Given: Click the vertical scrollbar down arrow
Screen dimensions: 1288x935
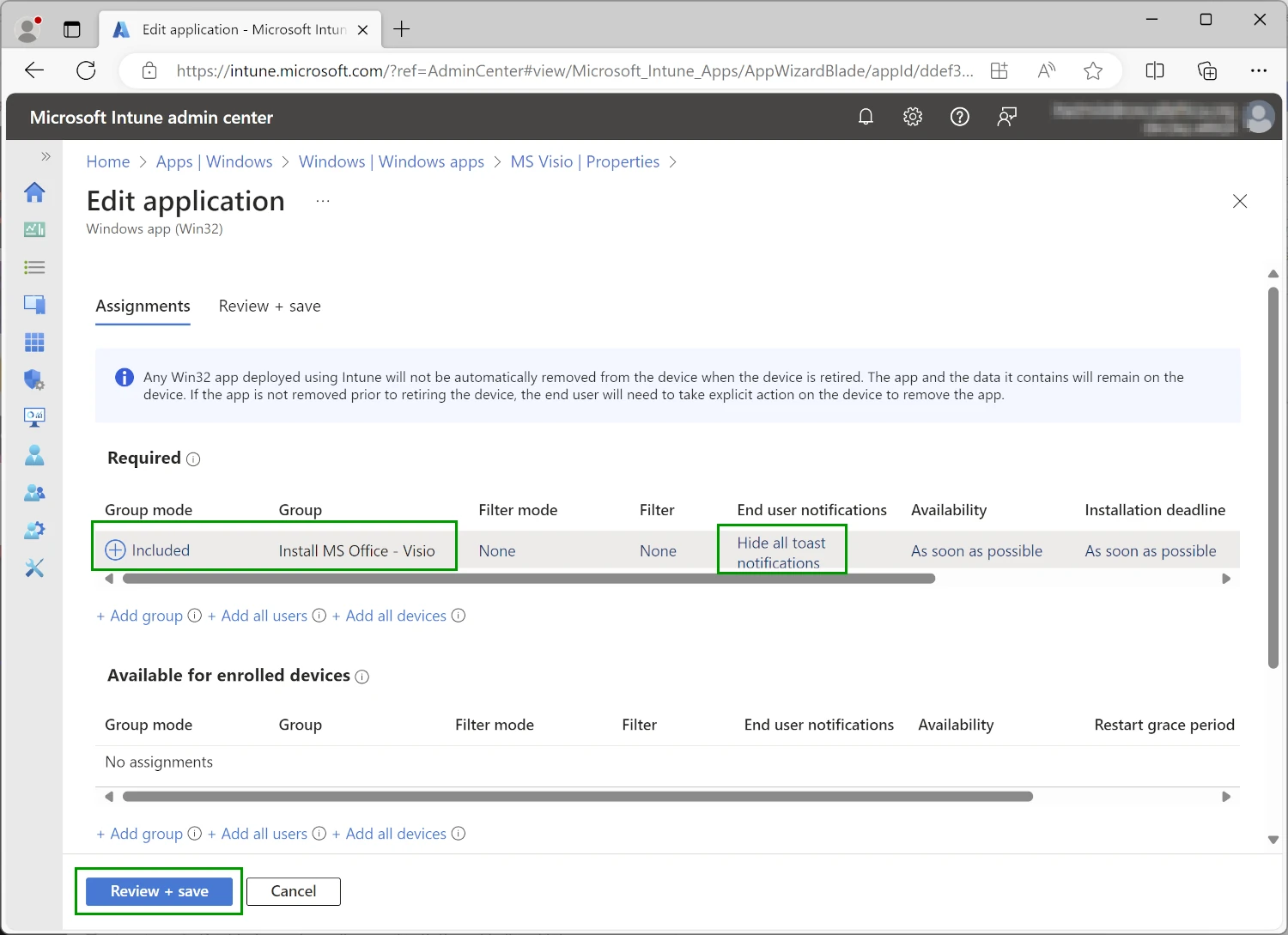Looking at the screenshot, I should click(x=1273, y=840).
